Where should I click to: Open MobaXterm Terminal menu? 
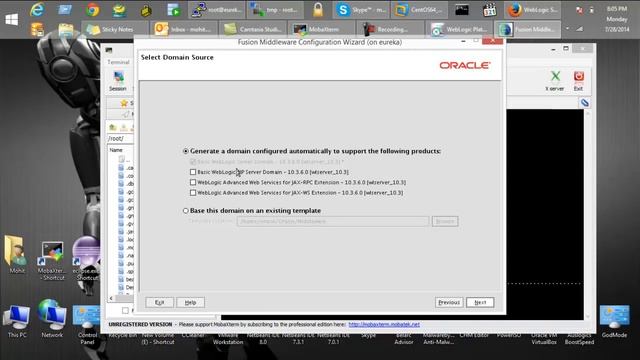pyautogui.click(x=118, y=62)
